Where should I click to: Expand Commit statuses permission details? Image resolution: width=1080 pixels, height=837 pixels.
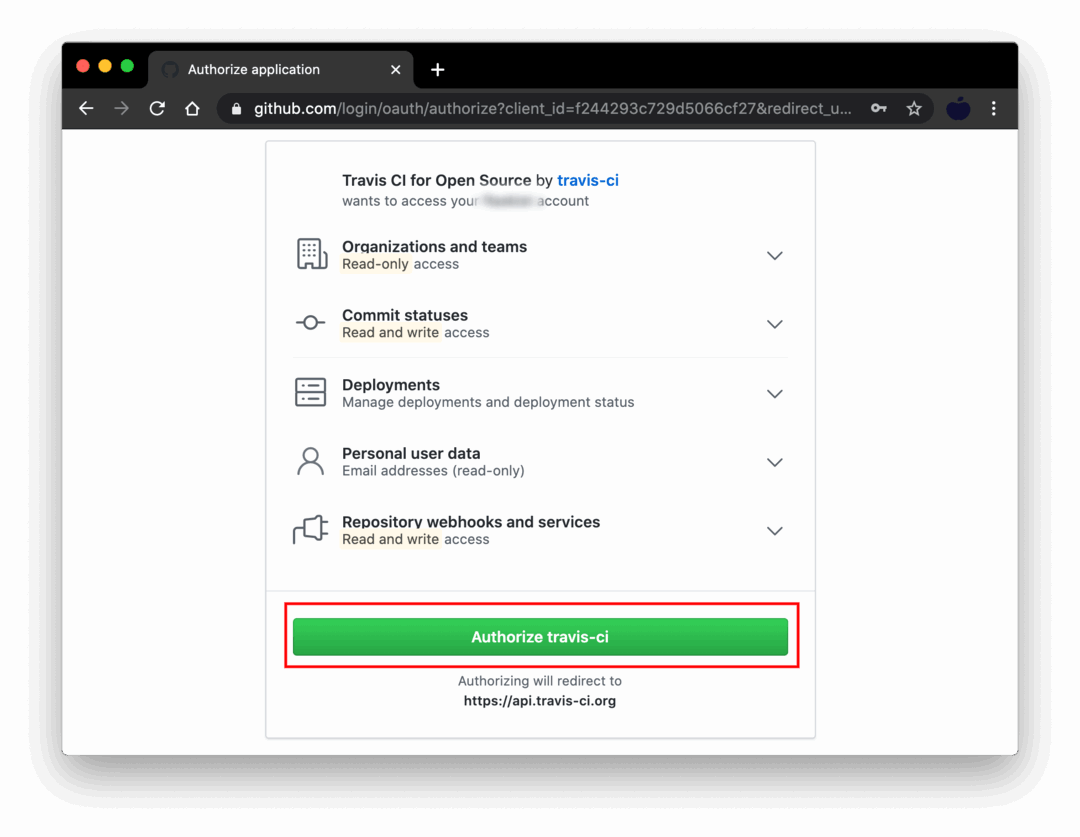[774, 324]
